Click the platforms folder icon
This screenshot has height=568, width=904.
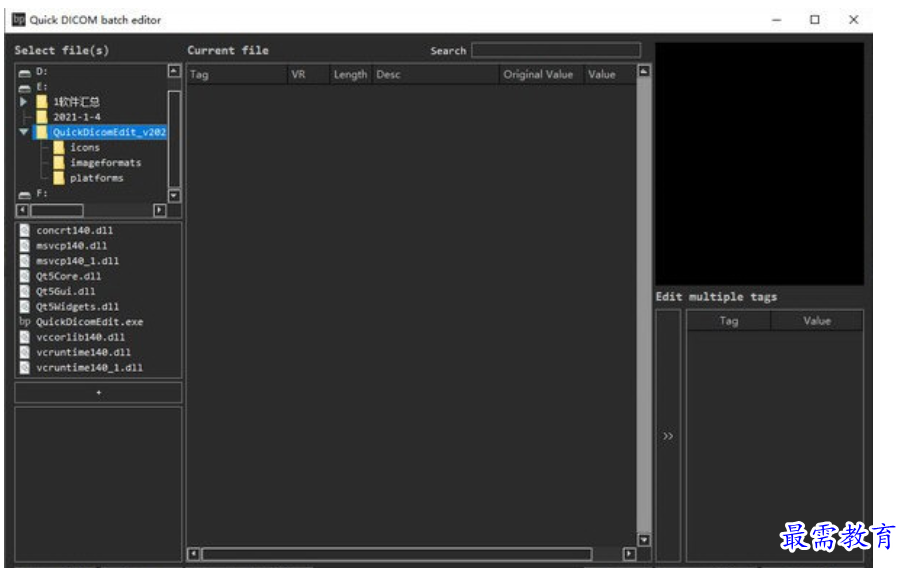coord(59,178)
